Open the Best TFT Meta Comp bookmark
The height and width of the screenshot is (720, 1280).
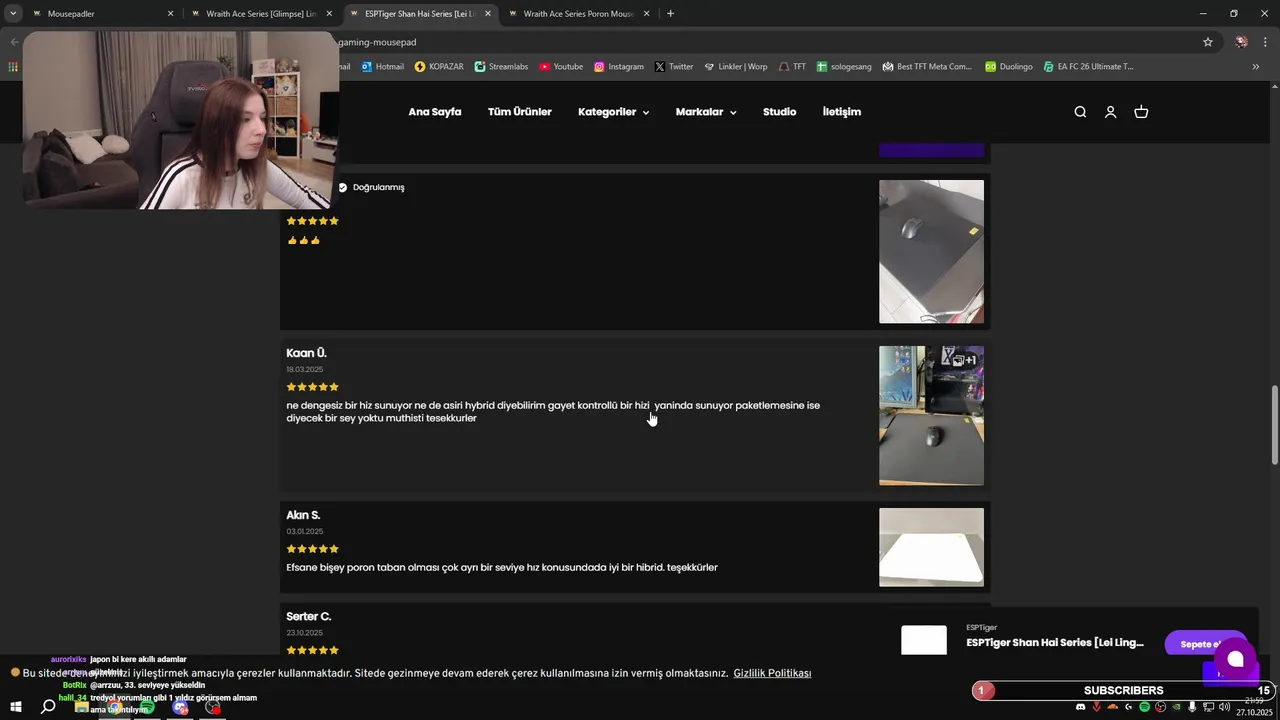pyautogui.click(x=927, y=67)
